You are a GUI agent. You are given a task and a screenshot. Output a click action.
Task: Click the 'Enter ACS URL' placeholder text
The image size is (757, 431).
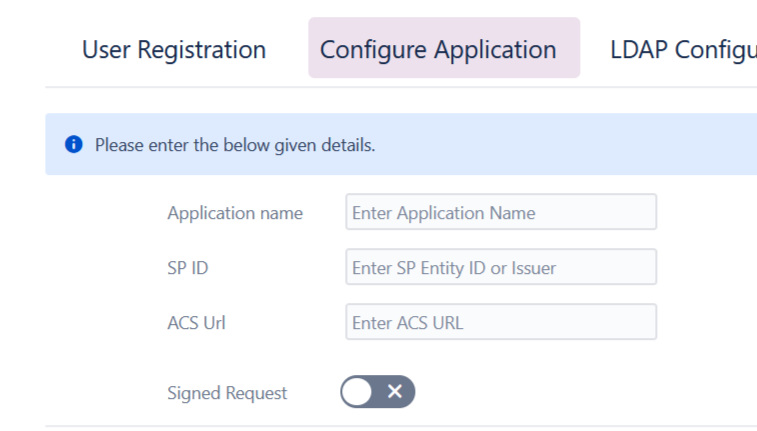pos(408,323)
